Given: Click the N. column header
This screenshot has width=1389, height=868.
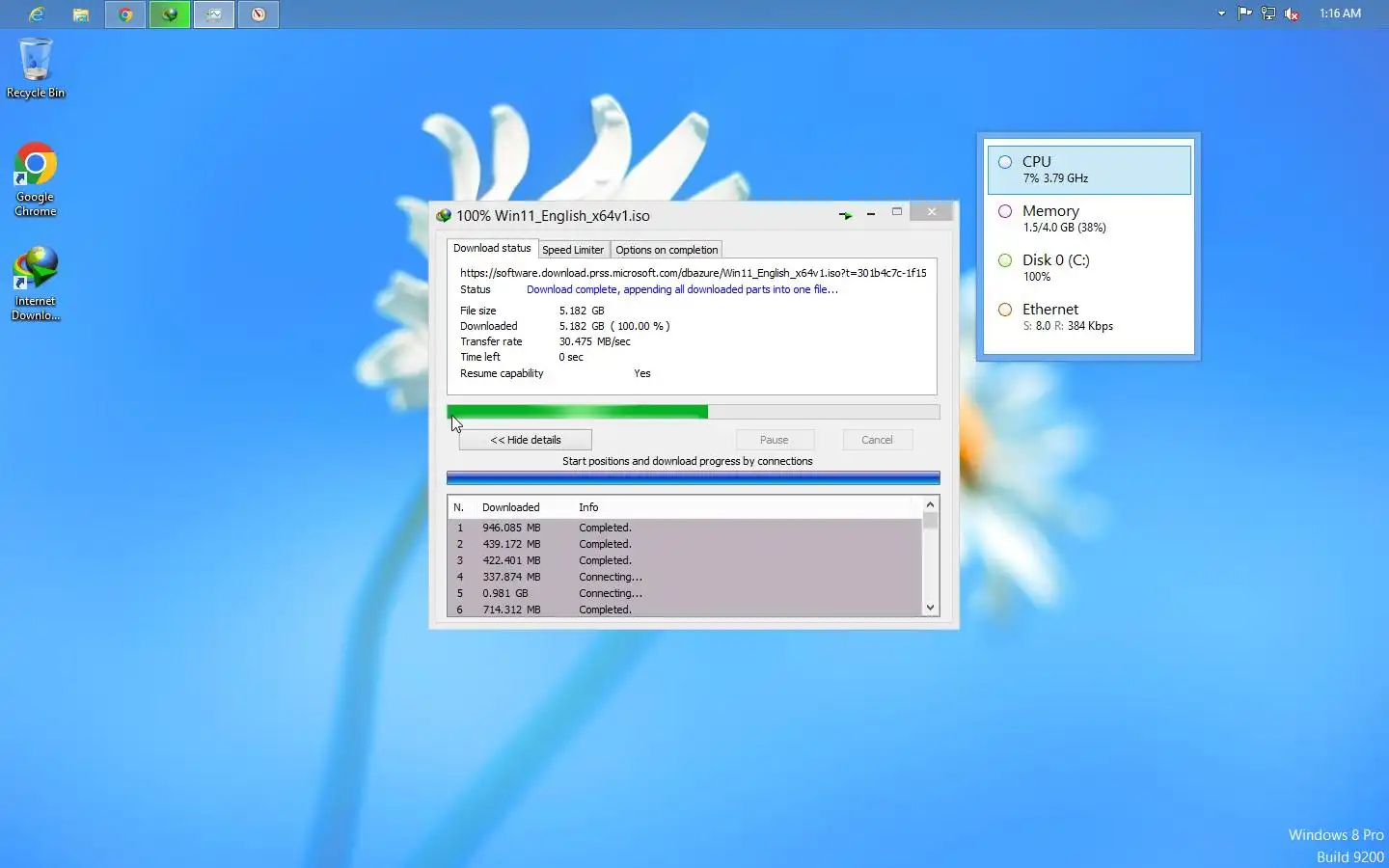Looking at the screenshot, I should (x=459, y=507).
